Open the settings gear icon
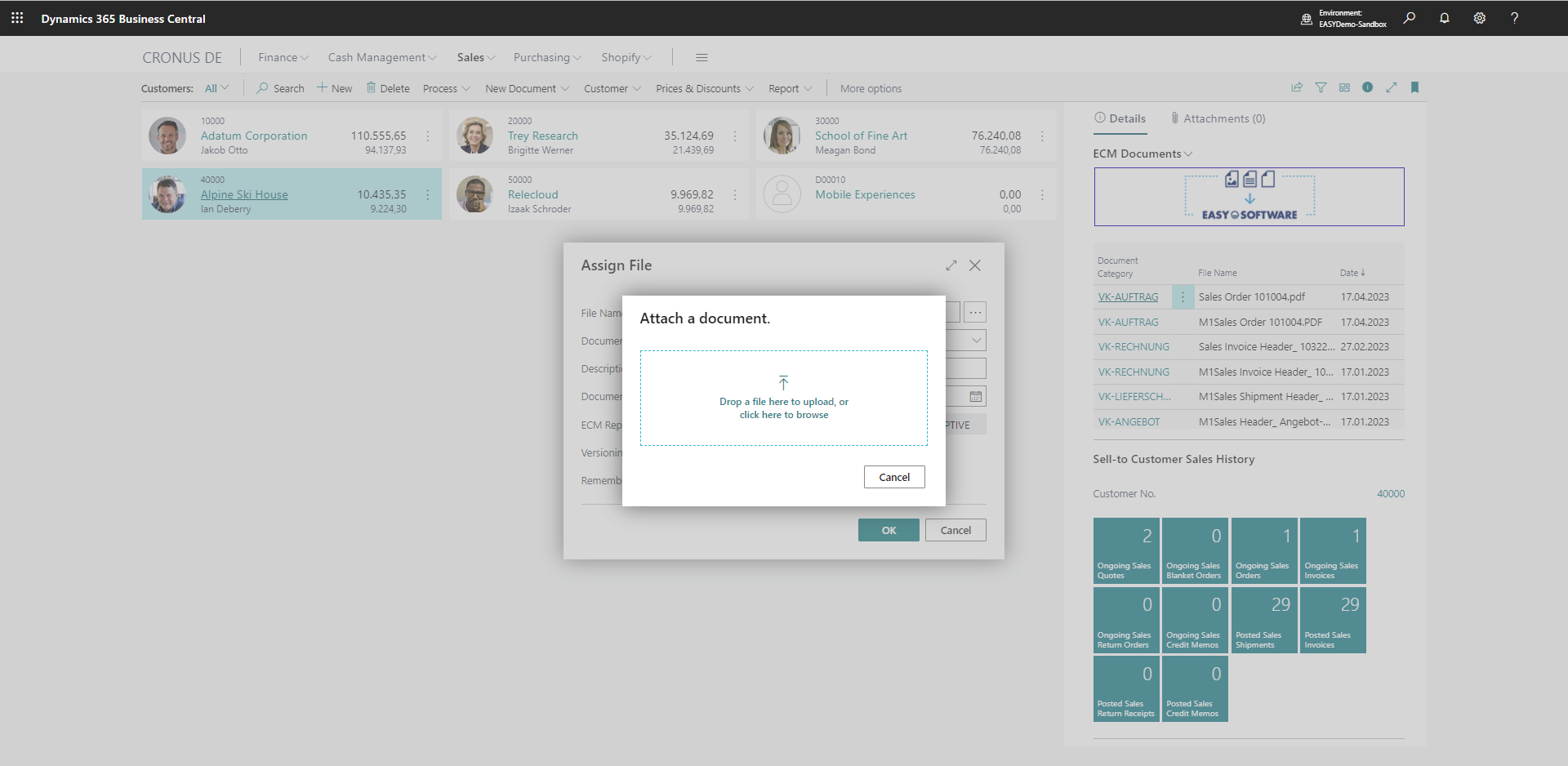This screenshot has width=1568, height=766. (1479, 18)
